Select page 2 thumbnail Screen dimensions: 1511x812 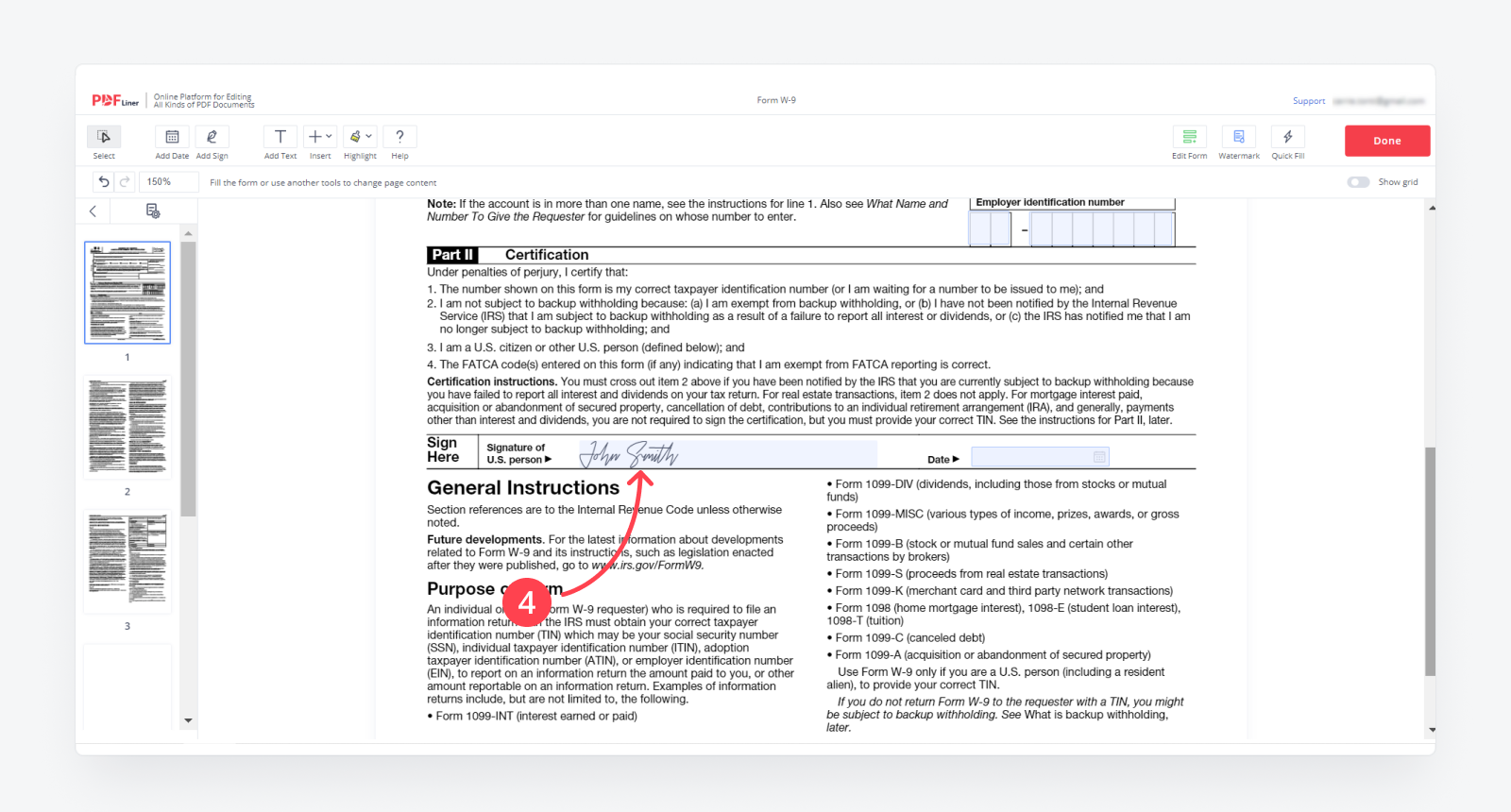[127, 428]
